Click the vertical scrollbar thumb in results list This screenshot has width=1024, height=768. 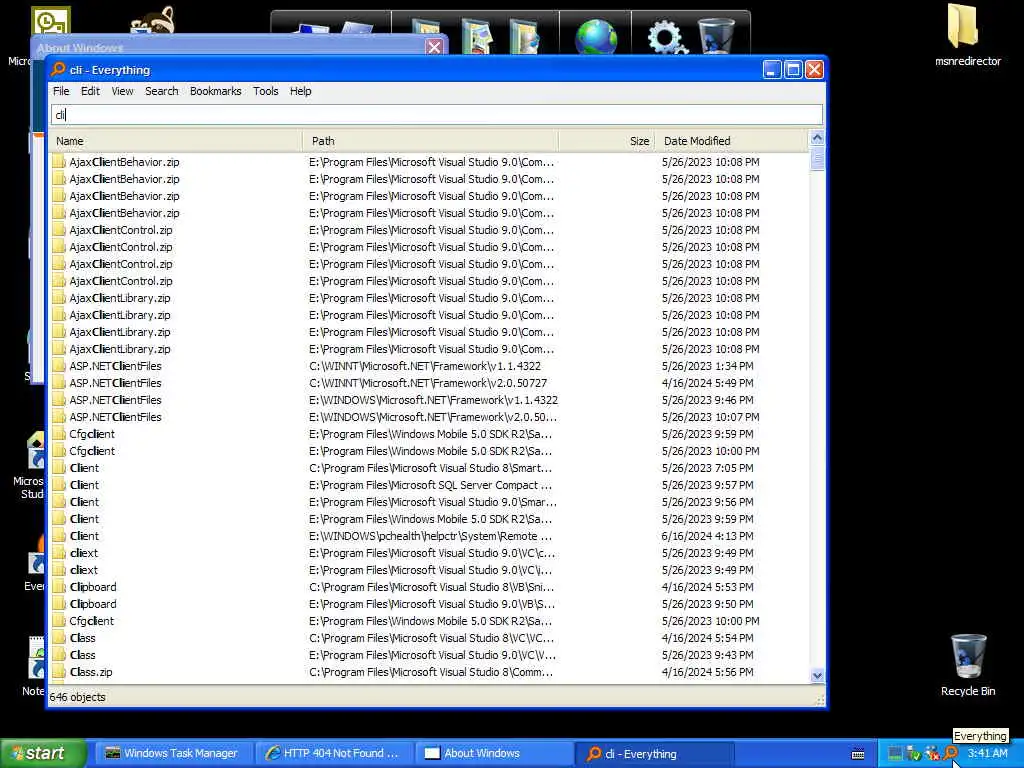(817, 158)
